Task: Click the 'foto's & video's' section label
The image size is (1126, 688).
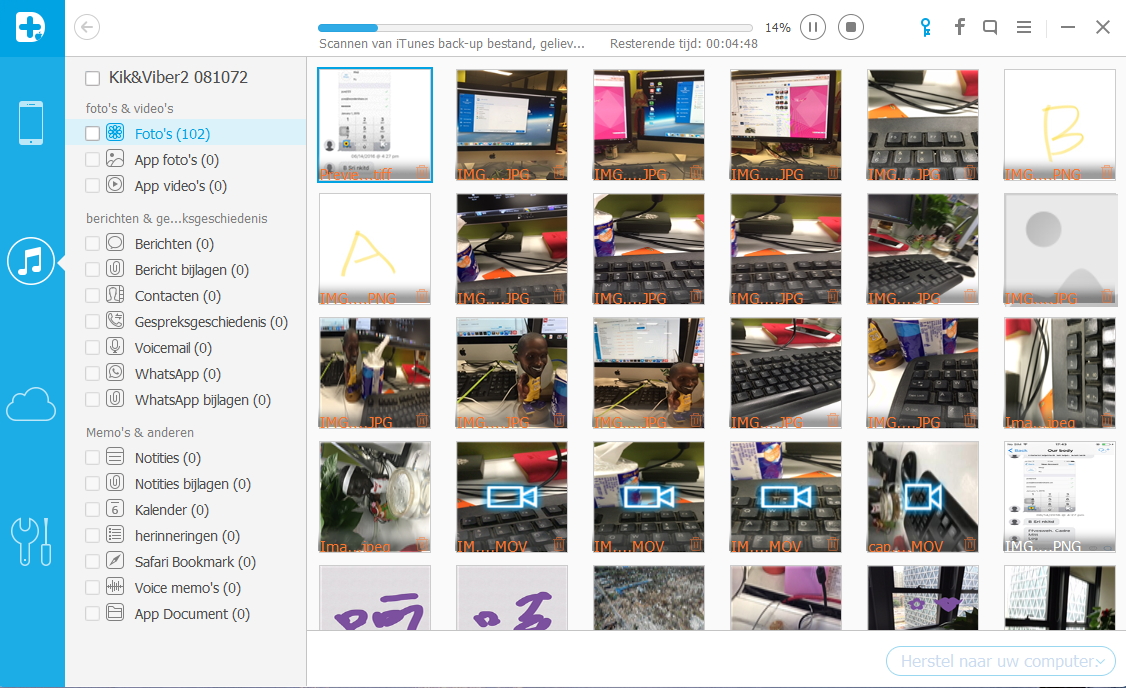Action: click(129, 108)
